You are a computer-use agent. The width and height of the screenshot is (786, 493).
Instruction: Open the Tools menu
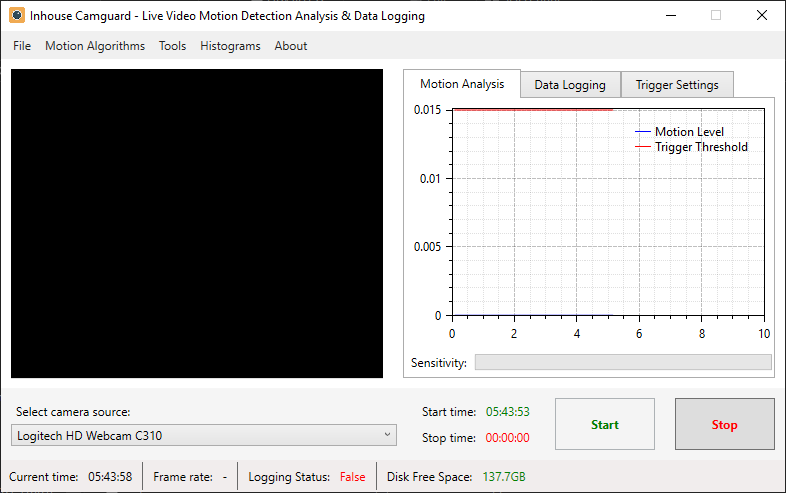tap(172, 46)
